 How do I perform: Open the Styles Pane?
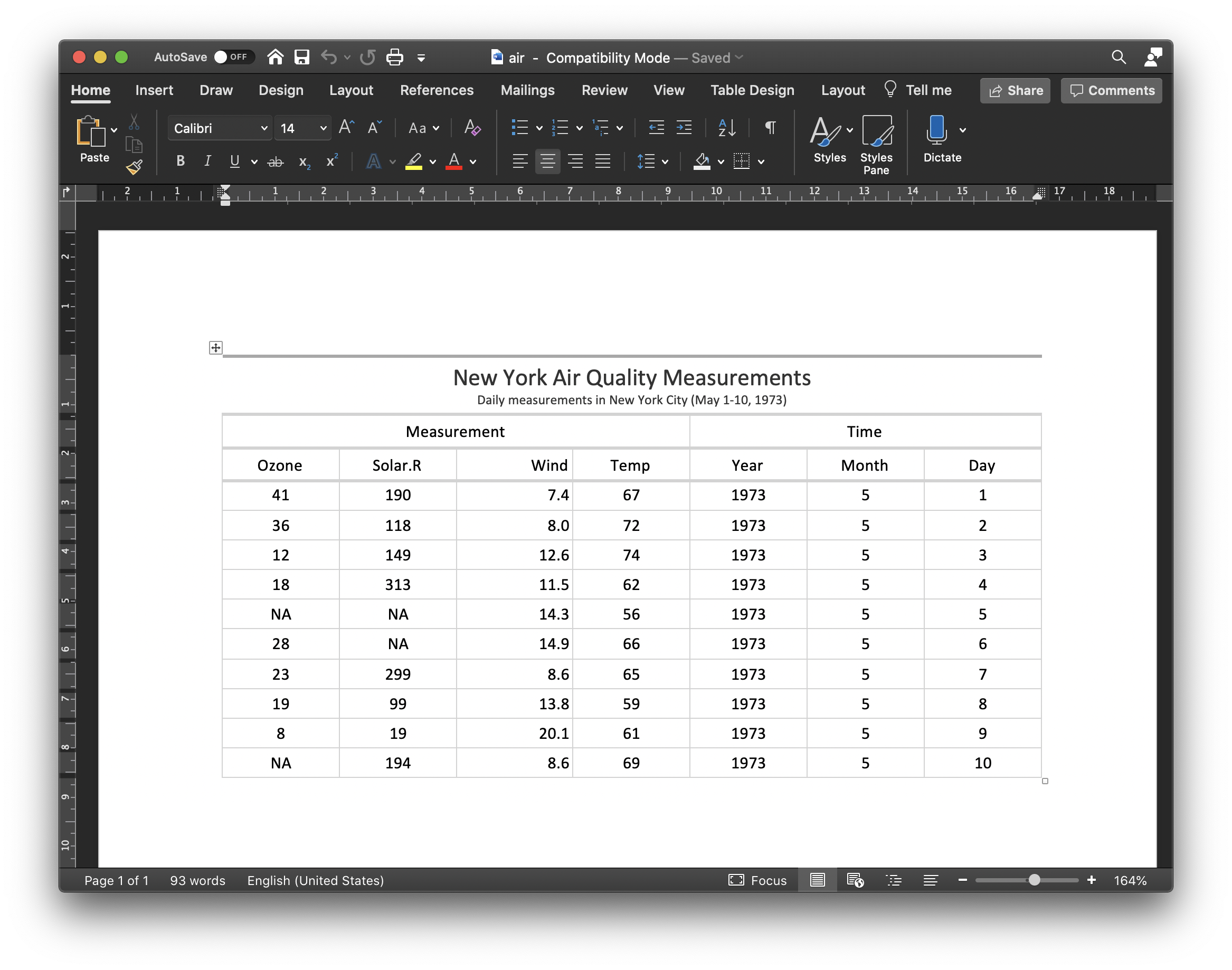click(876, 142)
